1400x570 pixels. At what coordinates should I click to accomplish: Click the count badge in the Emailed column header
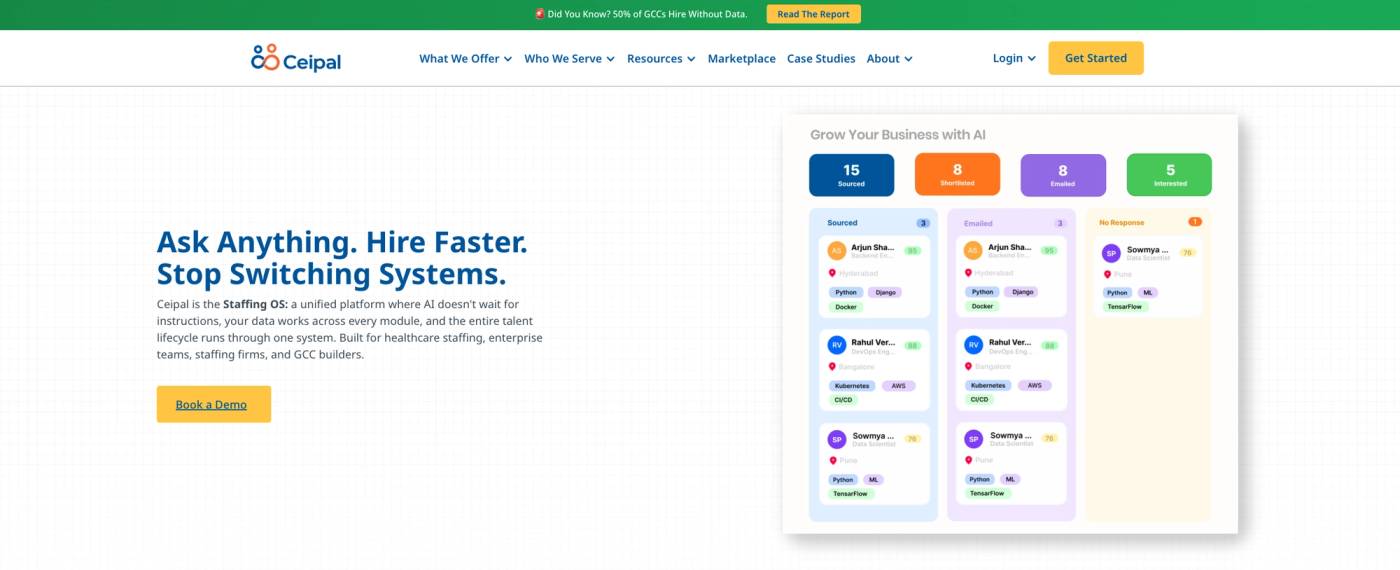1060,223
